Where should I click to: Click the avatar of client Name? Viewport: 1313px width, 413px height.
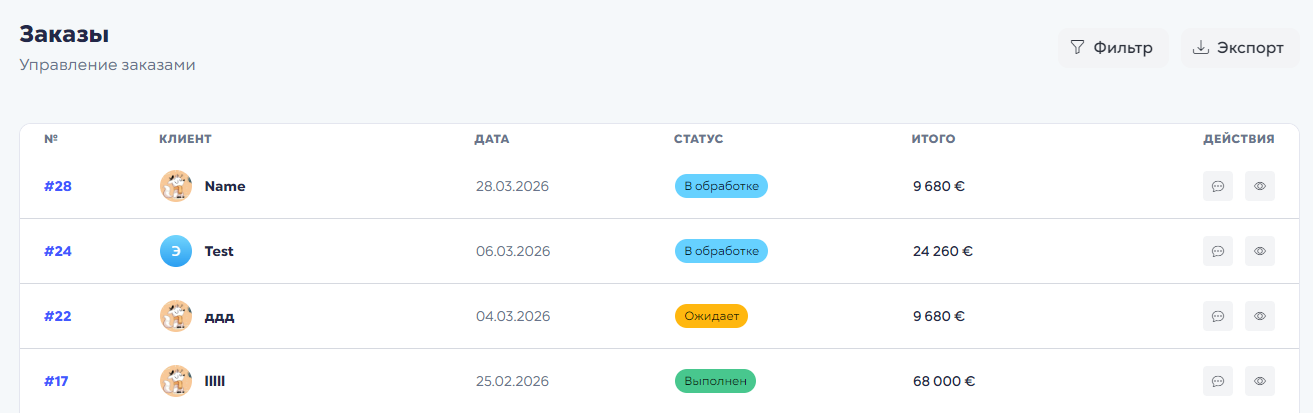tap(176, 186)
